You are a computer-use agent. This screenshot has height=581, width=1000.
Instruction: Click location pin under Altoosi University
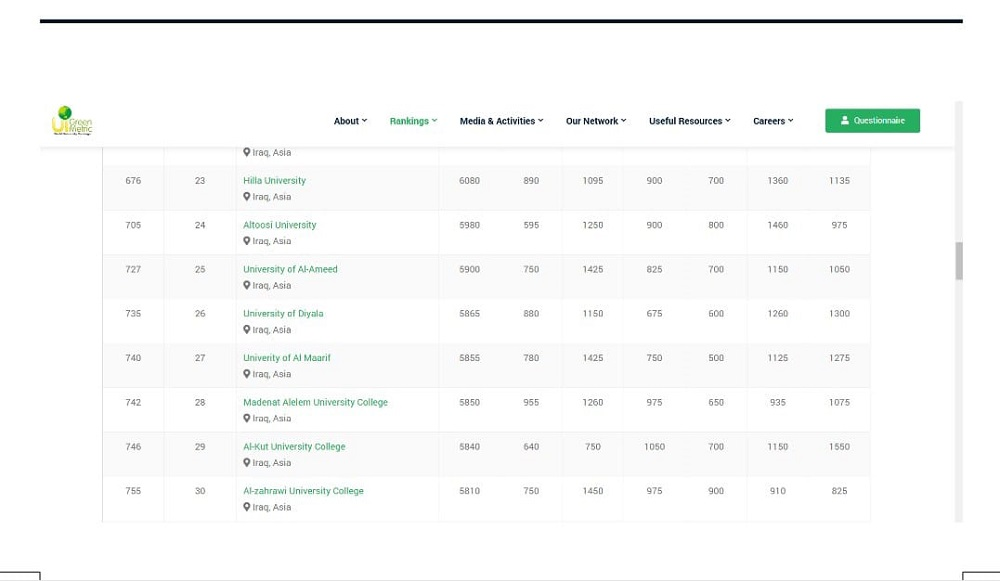247,241
